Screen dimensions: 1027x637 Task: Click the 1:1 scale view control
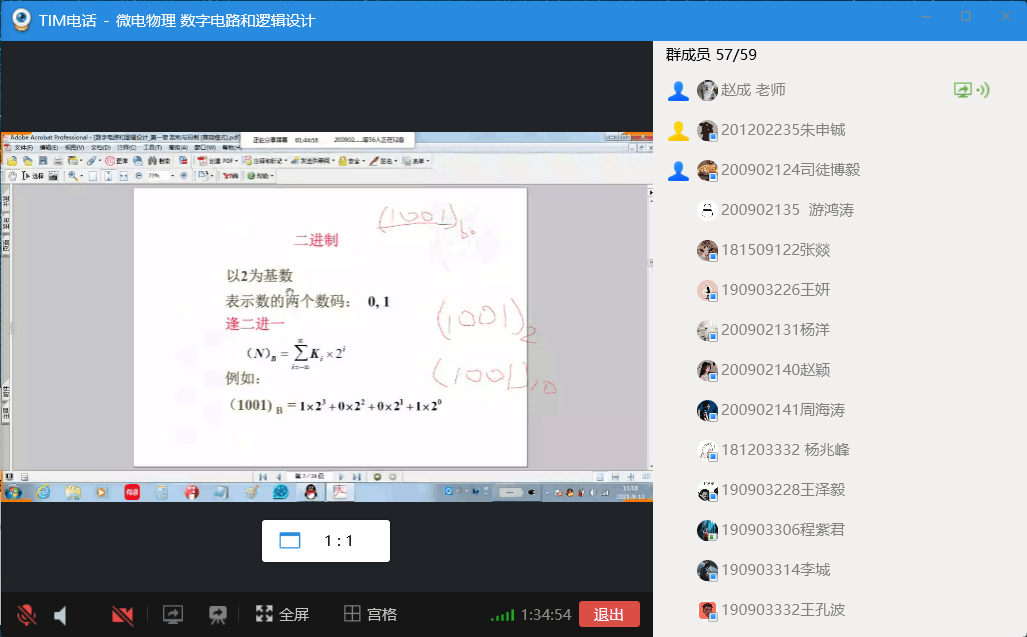tap(325, 541)
